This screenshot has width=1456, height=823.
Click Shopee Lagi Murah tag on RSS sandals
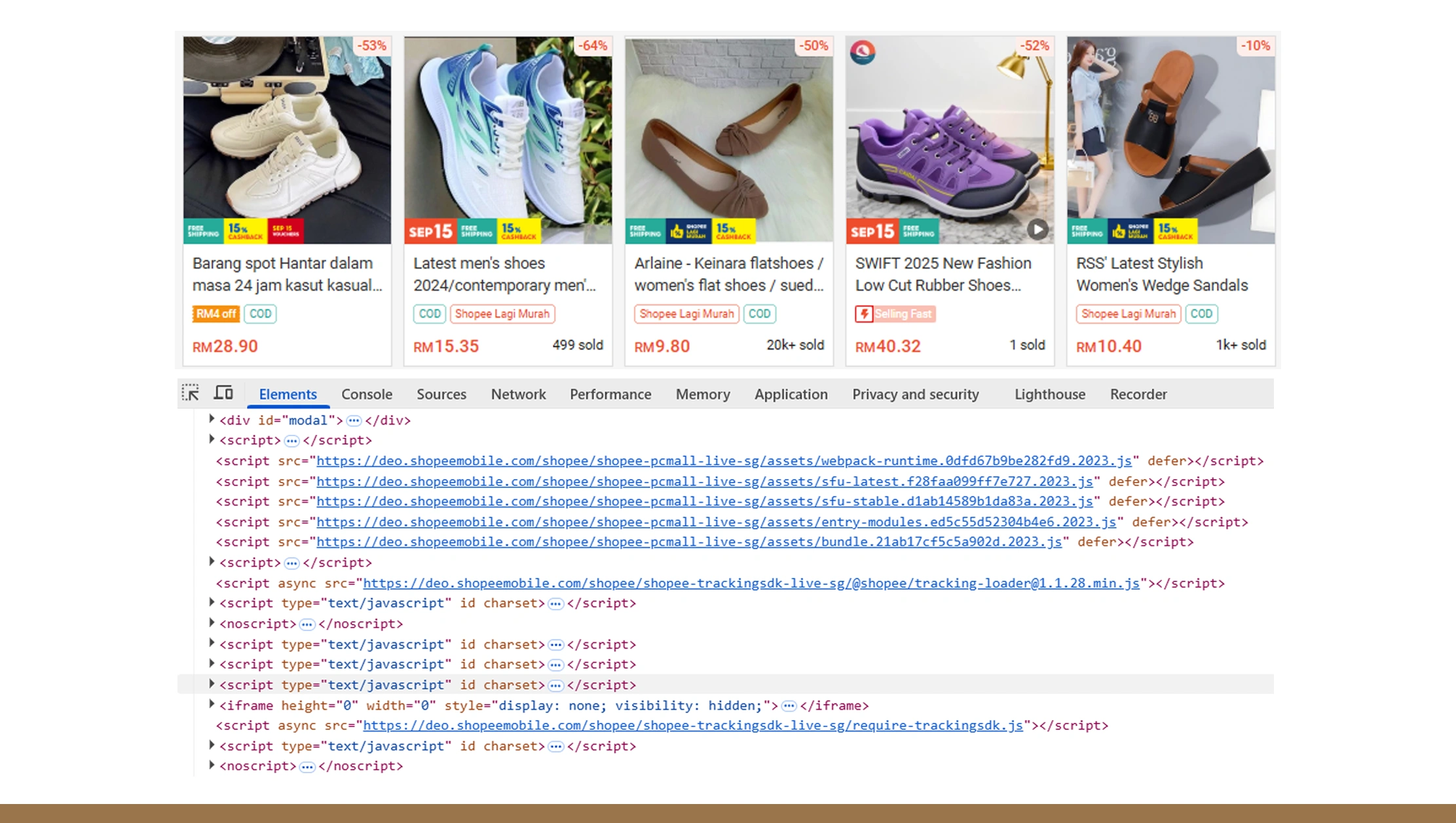click(x=1129, y=314)
